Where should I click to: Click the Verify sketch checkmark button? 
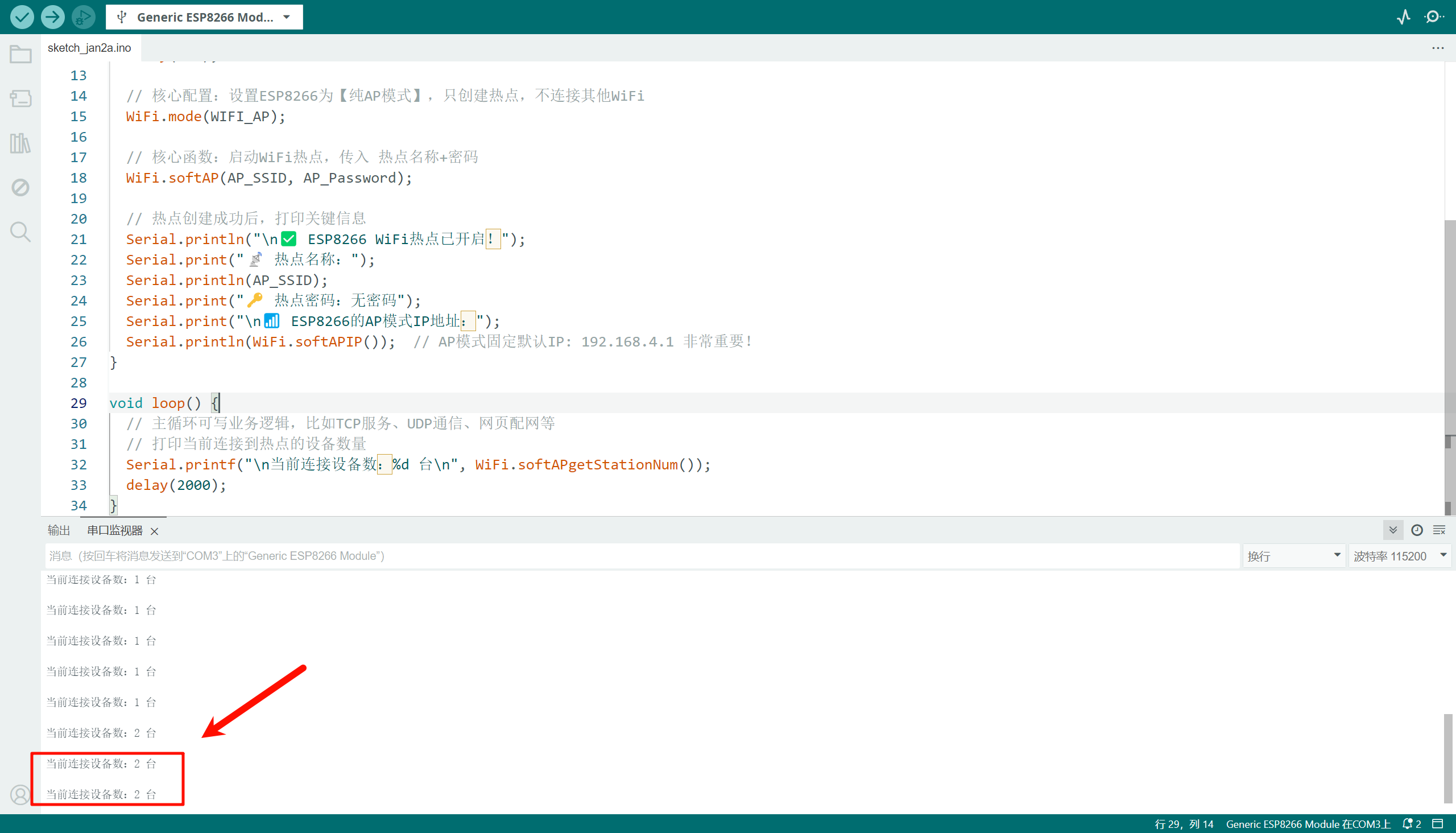(x=22, y=17)
